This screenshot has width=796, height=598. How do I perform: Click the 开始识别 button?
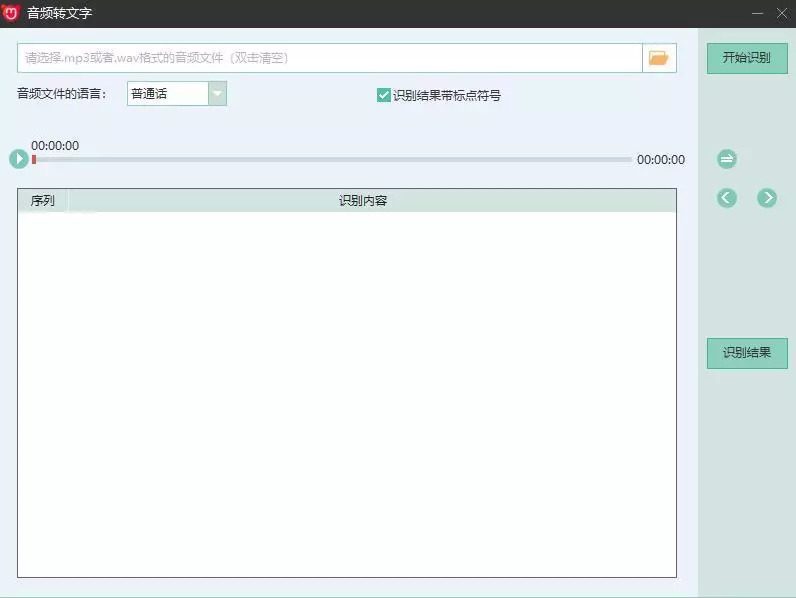coord(747,58)
